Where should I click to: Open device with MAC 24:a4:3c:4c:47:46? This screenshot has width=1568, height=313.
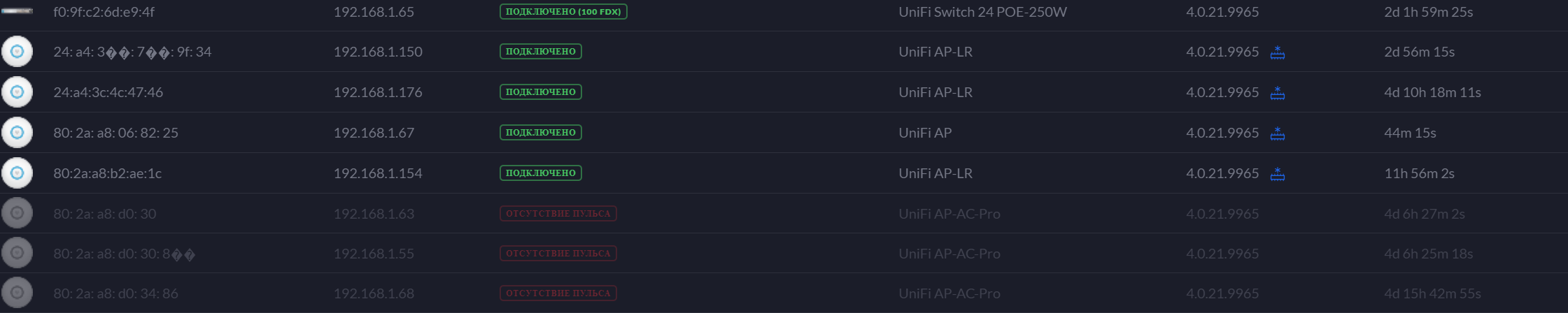pos(108,92)
